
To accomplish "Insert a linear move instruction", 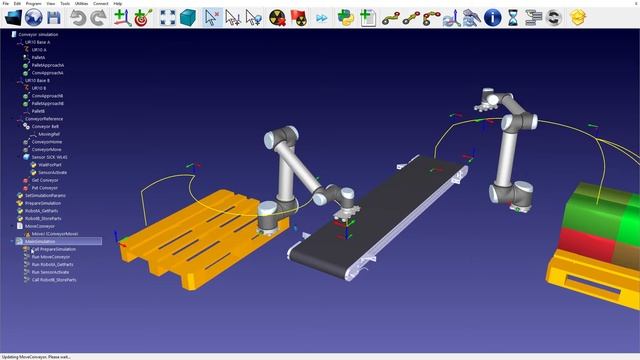I will (411, 18).
